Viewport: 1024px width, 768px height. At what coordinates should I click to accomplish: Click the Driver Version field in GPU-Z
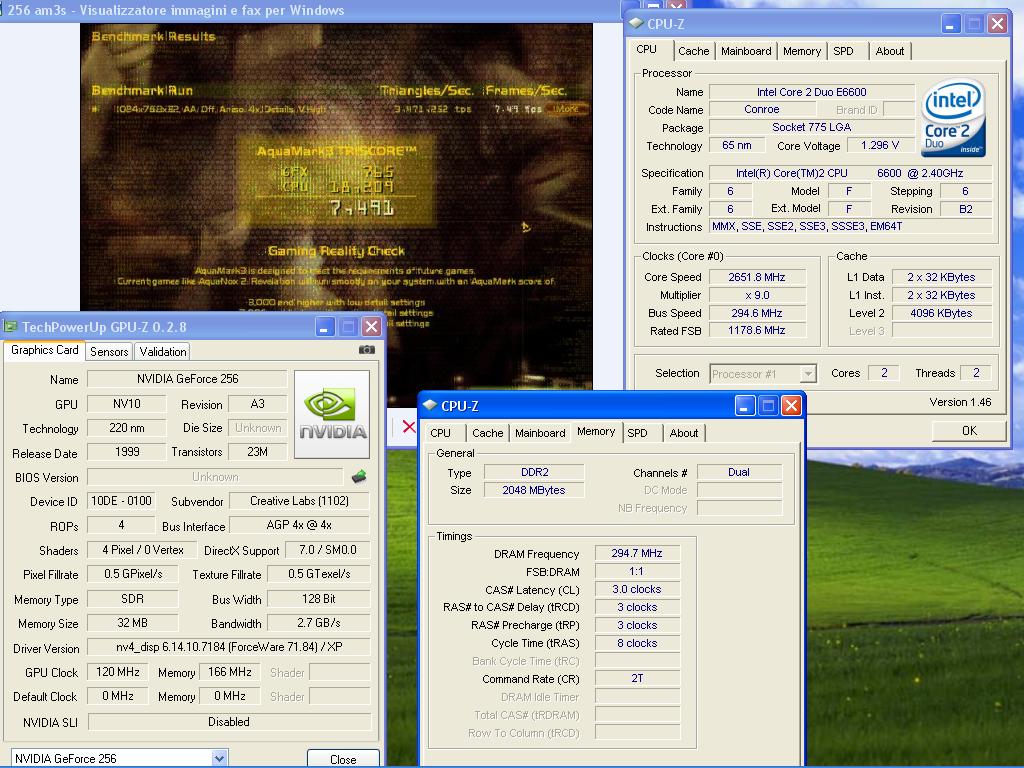point(229,647)
